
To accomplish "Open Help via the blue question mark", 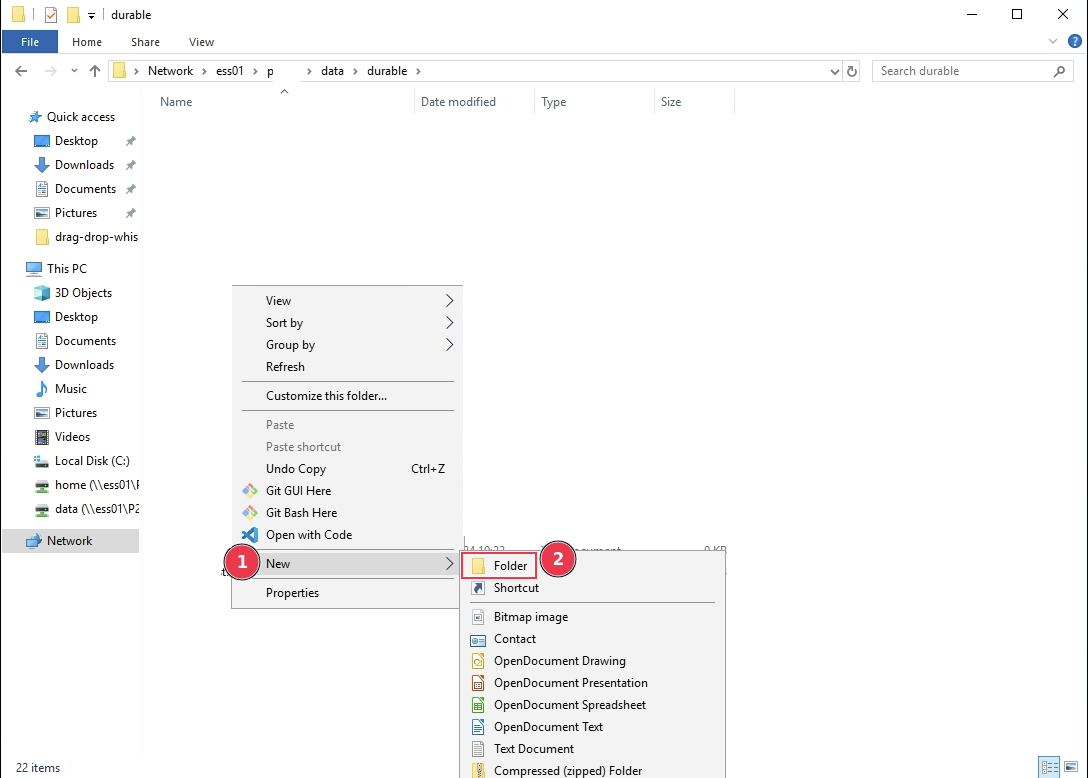I will tap(1075, 42).
